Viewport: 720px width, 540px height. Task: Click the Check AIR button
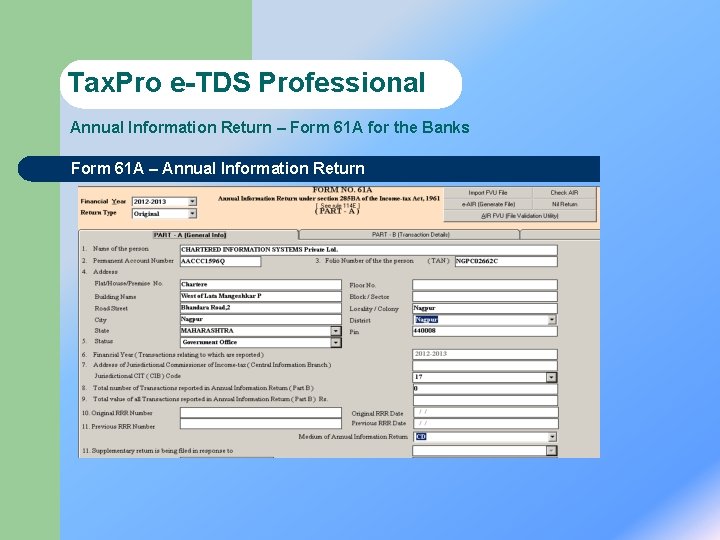(564, 192)
